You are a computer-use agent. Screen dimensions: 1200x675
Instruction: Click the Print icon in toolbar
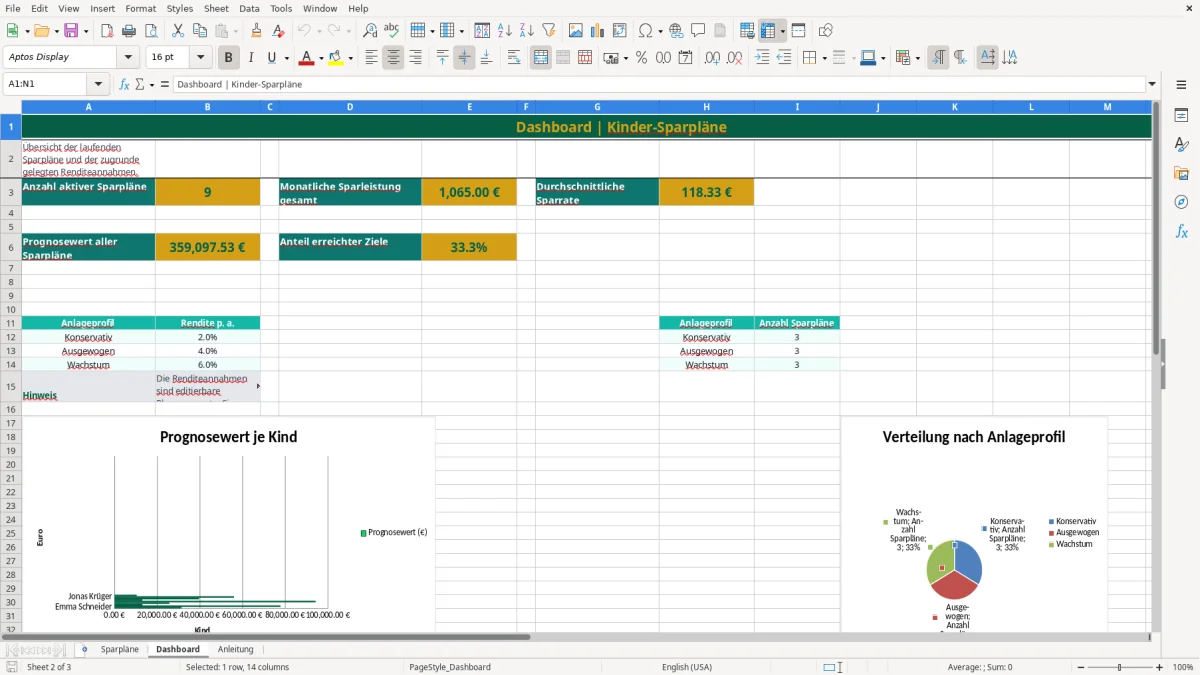(131, 31)
